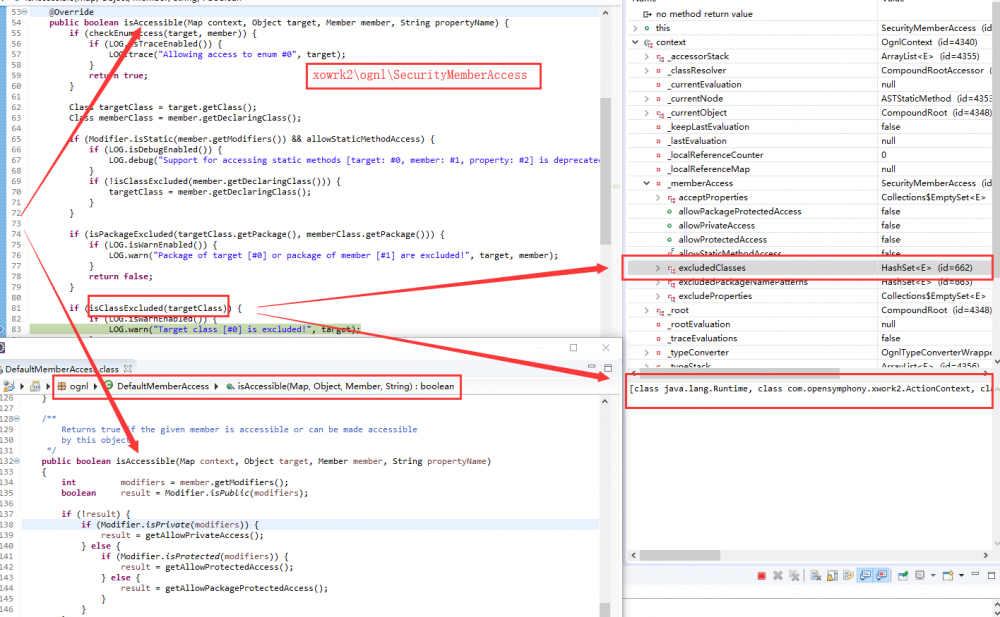Screen dimensions: 1000x617
Task: Select allowPrivateAccess variable row
Action: pyautogui.click(x=809, y=225)
